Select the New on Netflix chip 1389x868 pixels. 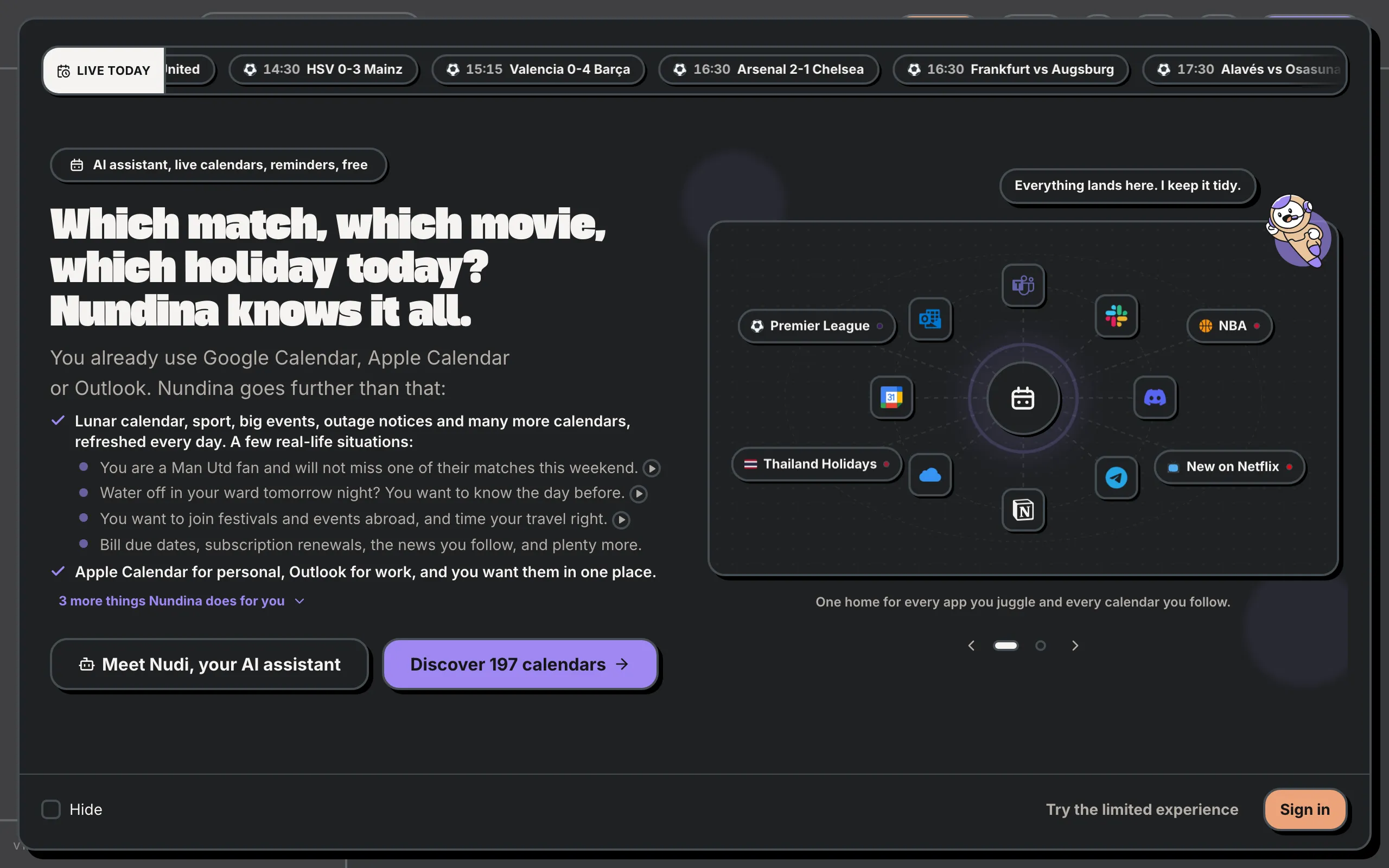(x=1229, y=467)
